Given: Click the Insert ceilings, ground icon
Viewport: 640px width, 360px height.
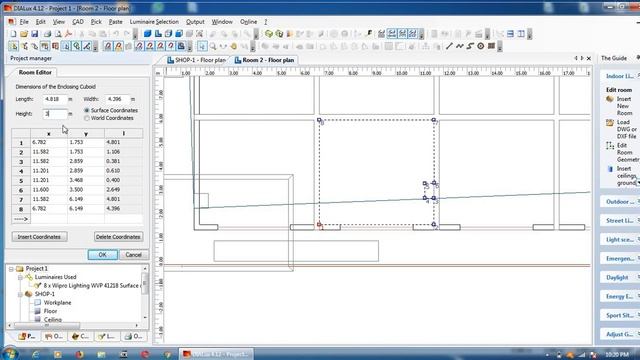Looking at the screenshot, I should tap(610, 169).
